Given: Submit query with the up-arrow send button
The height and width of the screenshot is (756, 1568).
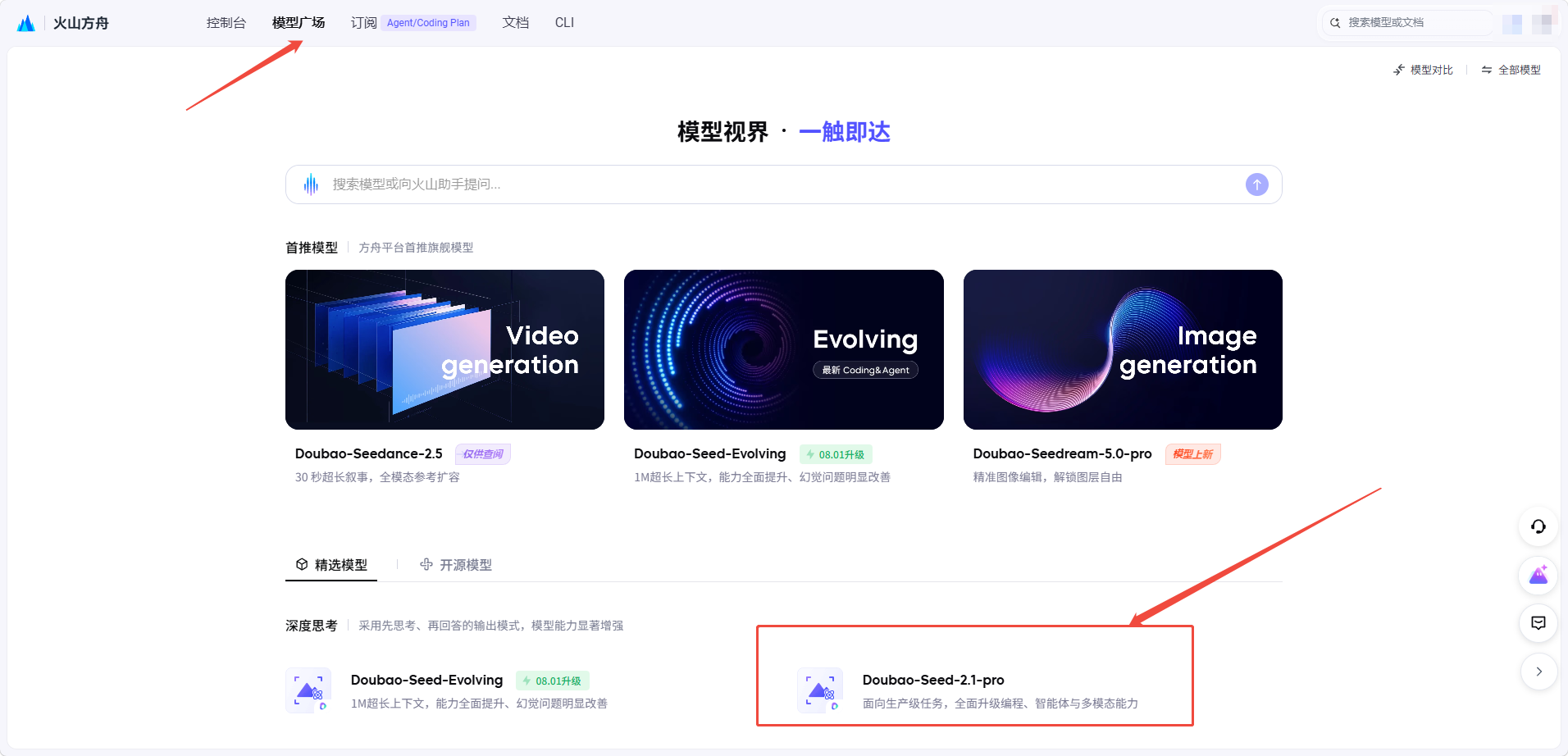Looking at the screenshot, I should (x=1256, y=184).
